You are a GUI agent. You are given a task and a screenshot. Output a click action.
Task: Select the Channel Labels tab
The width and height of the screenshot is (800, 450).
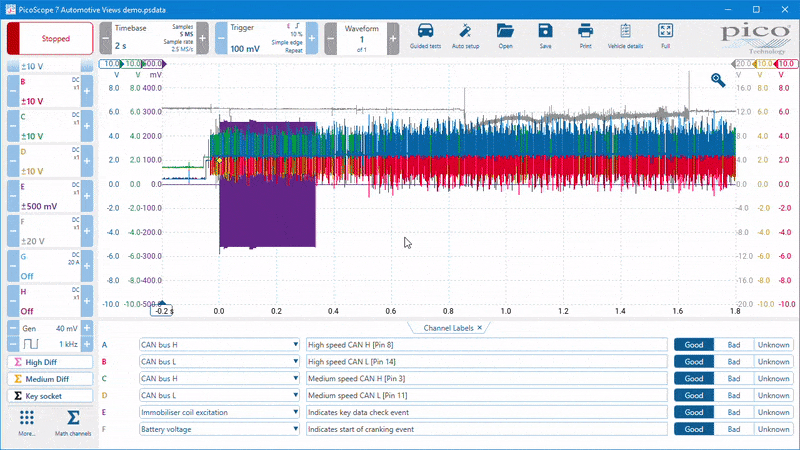coord(448,328)
